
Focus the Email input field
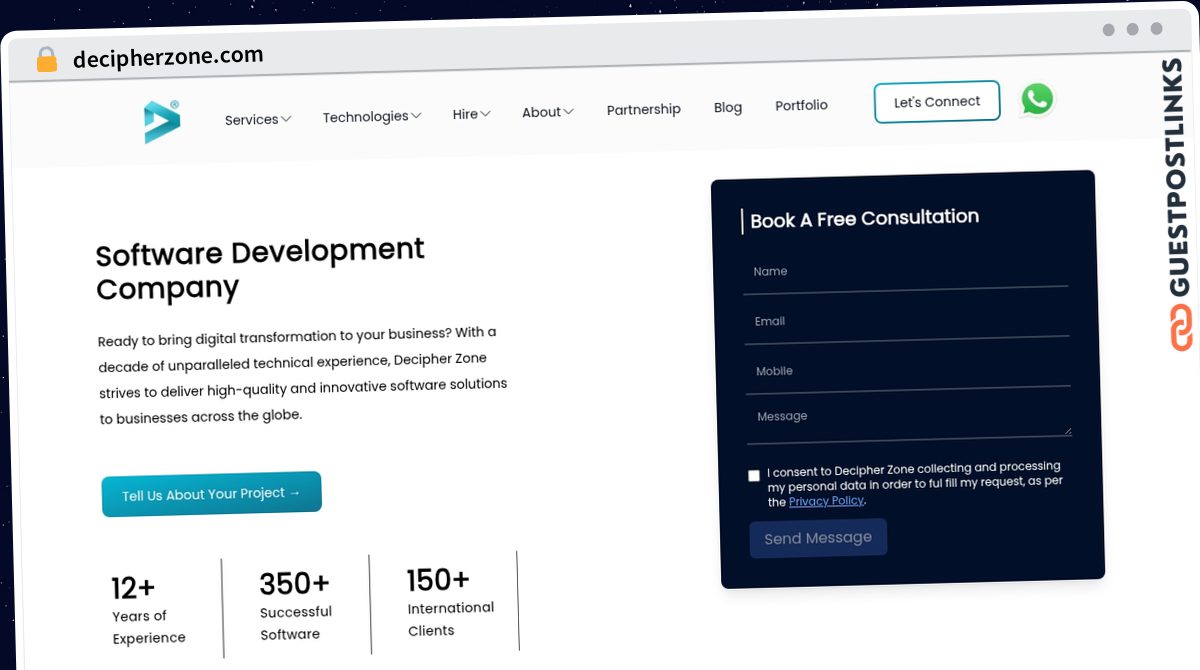tap(906, 322)
